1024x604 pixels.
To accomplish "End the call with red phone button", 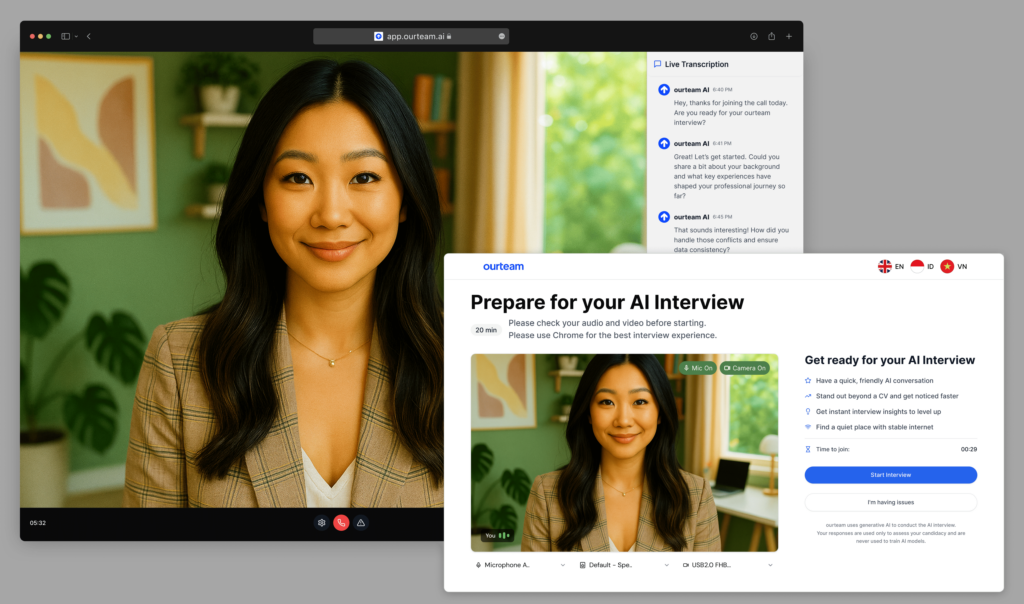I will coord(341,522).
